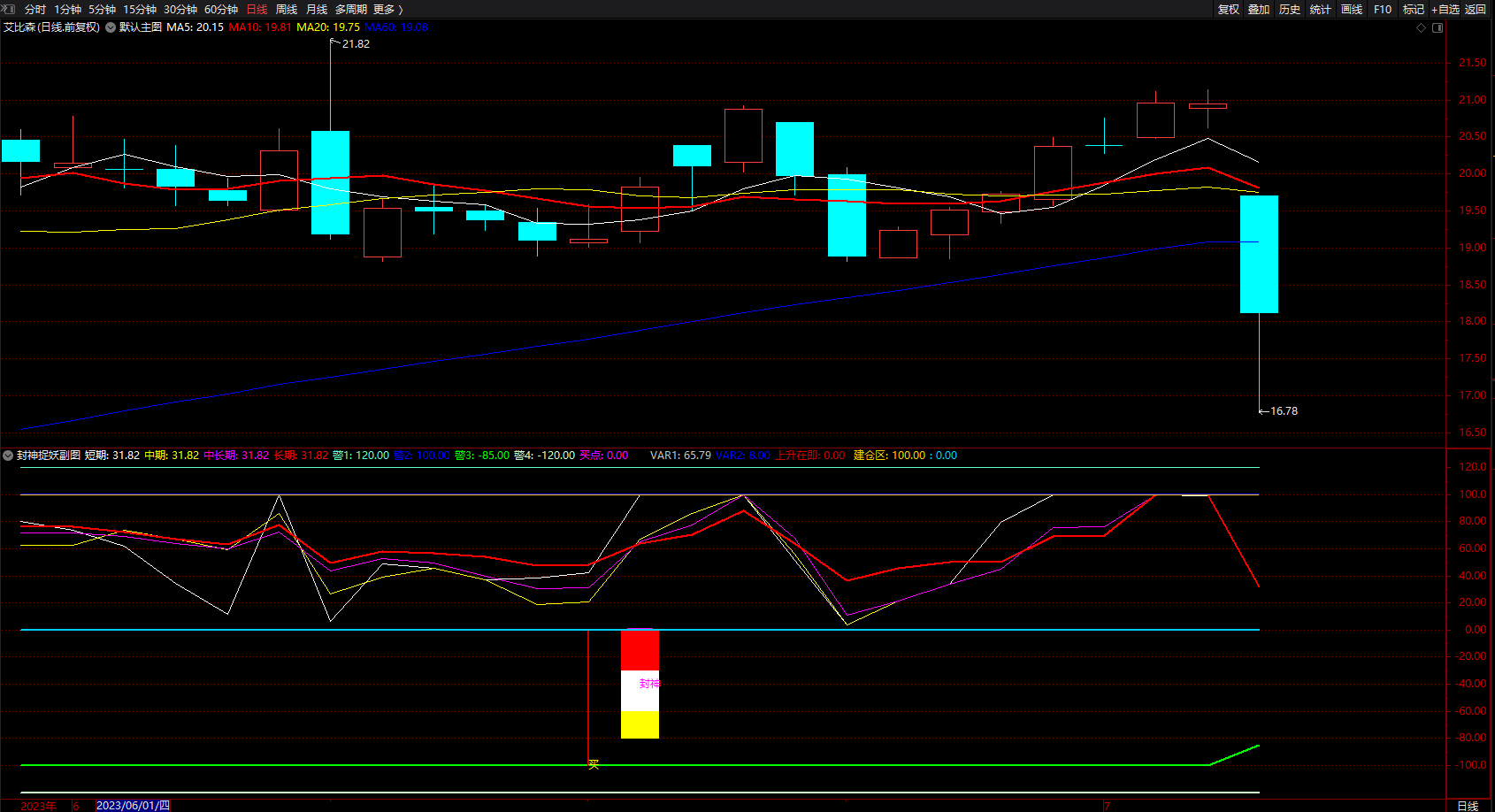Click the 2023/06/01 date marker on timeline
Screen dimensions: 1495x812
(x=132, y=805)
